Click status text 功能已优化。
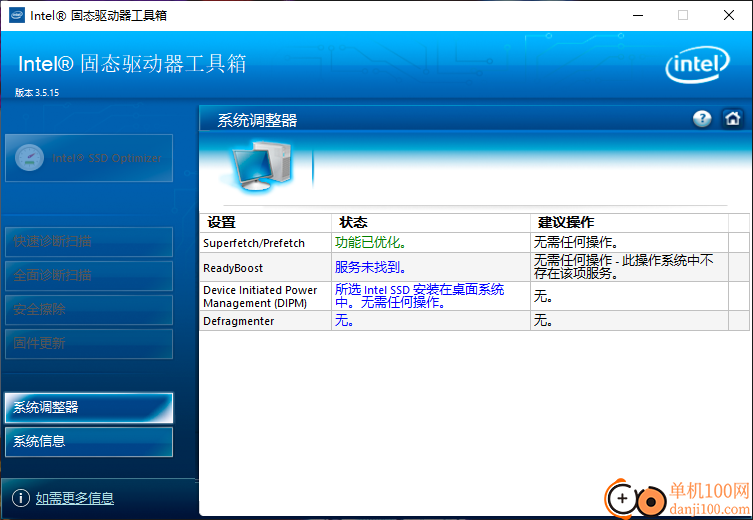The height and width of the screenshot is (520, 753). (x=371, y=242)
